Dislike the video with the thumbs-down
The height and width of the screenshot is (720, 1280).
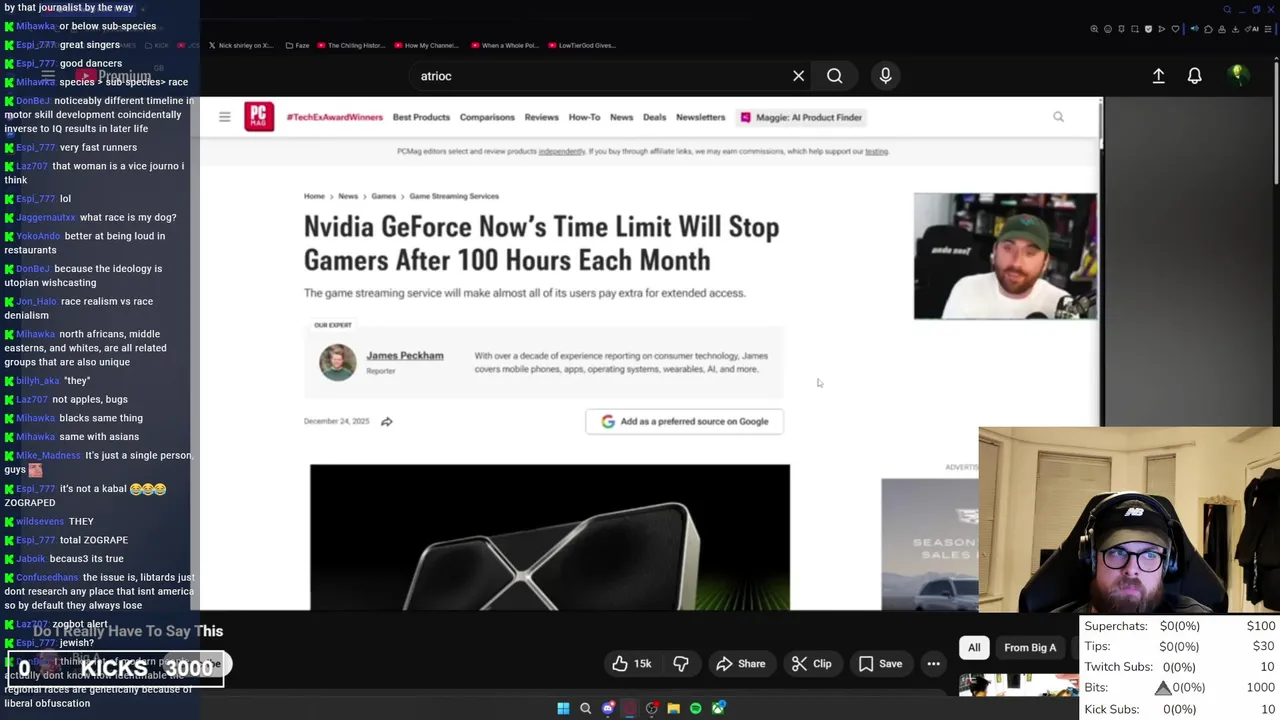pos(681,664)
